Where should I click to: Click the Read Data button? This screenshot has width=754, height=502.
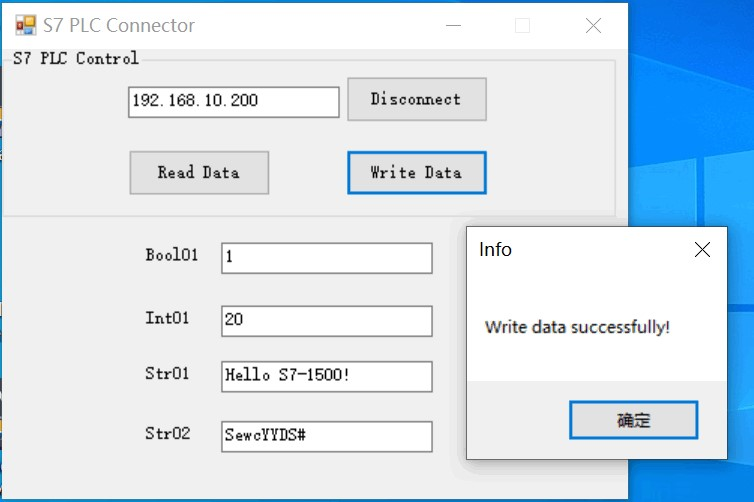[x=199, y=172]
